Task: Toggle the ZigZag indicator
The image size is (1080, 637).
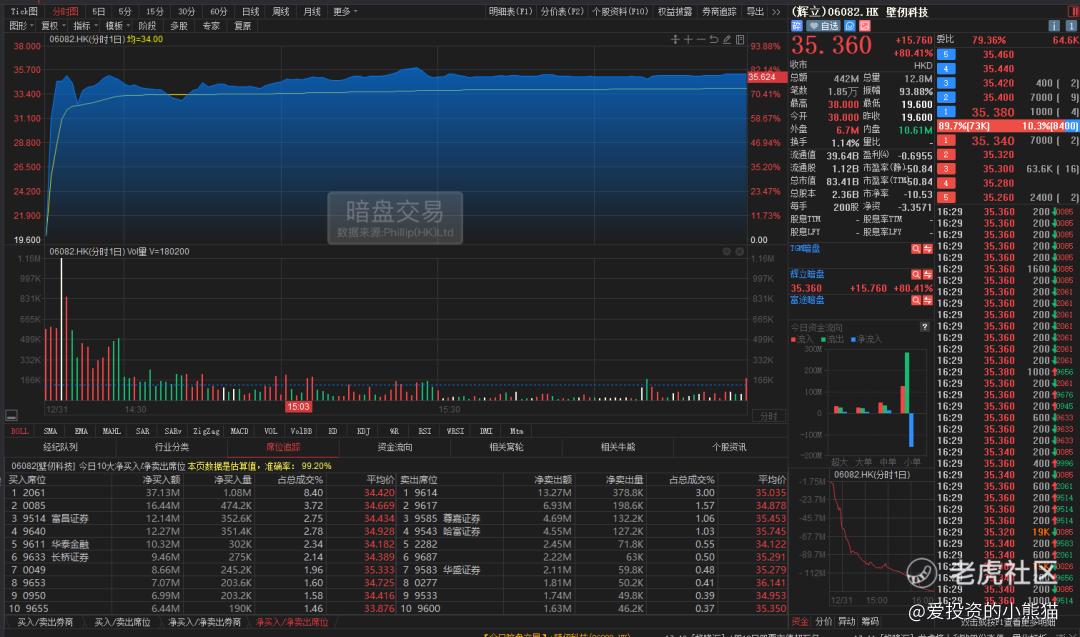Action: pyautogui.click(x=206, y=431)
